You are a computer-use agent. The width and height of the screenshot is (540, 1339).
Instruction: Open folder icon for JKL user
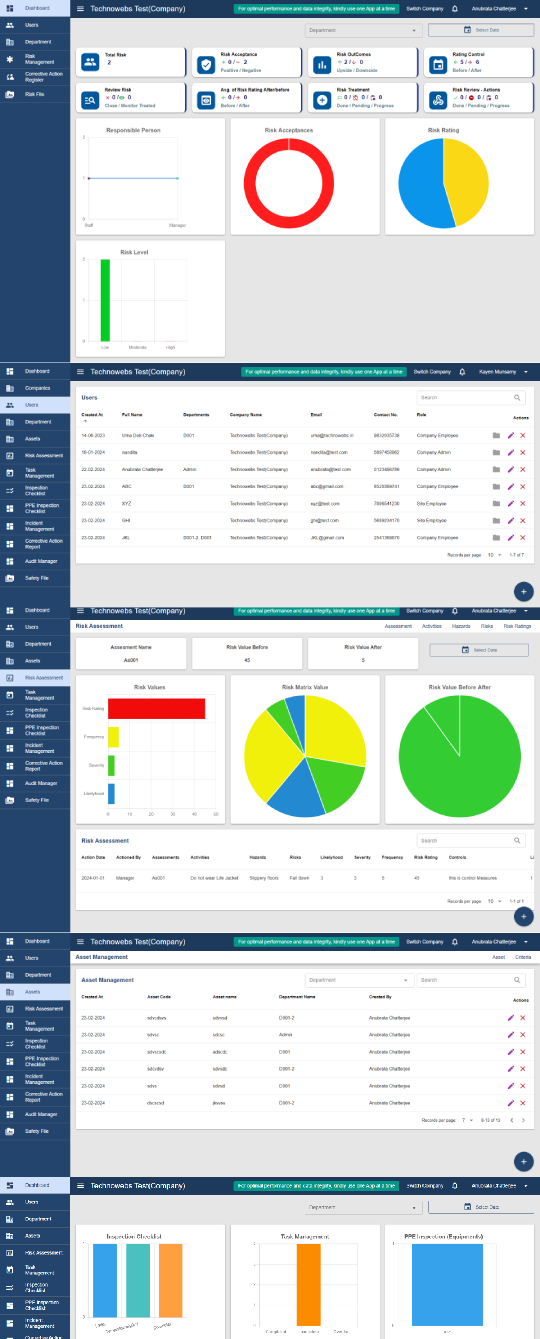(497, 537)
